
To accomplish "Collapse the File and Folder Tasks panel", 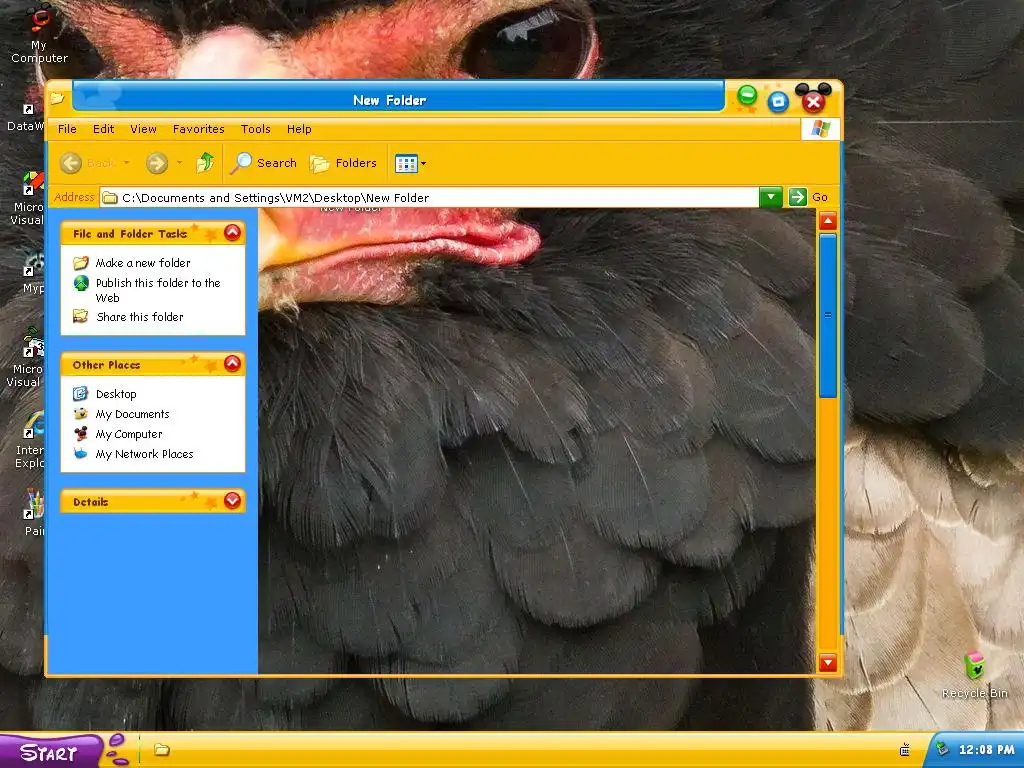I will [x=232, y=232].
